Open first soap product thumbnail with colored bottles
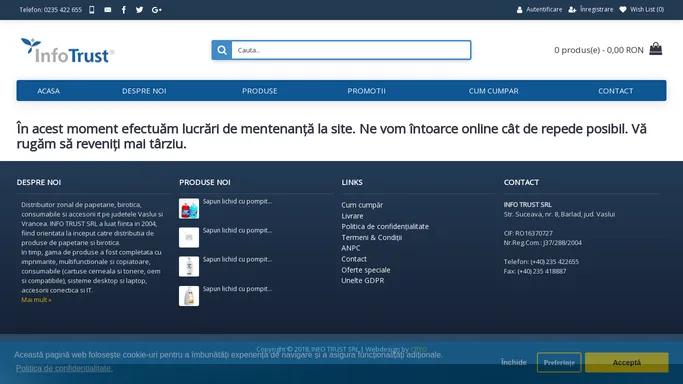The width and height of the screenshot is (683, 384). point(189,209)
